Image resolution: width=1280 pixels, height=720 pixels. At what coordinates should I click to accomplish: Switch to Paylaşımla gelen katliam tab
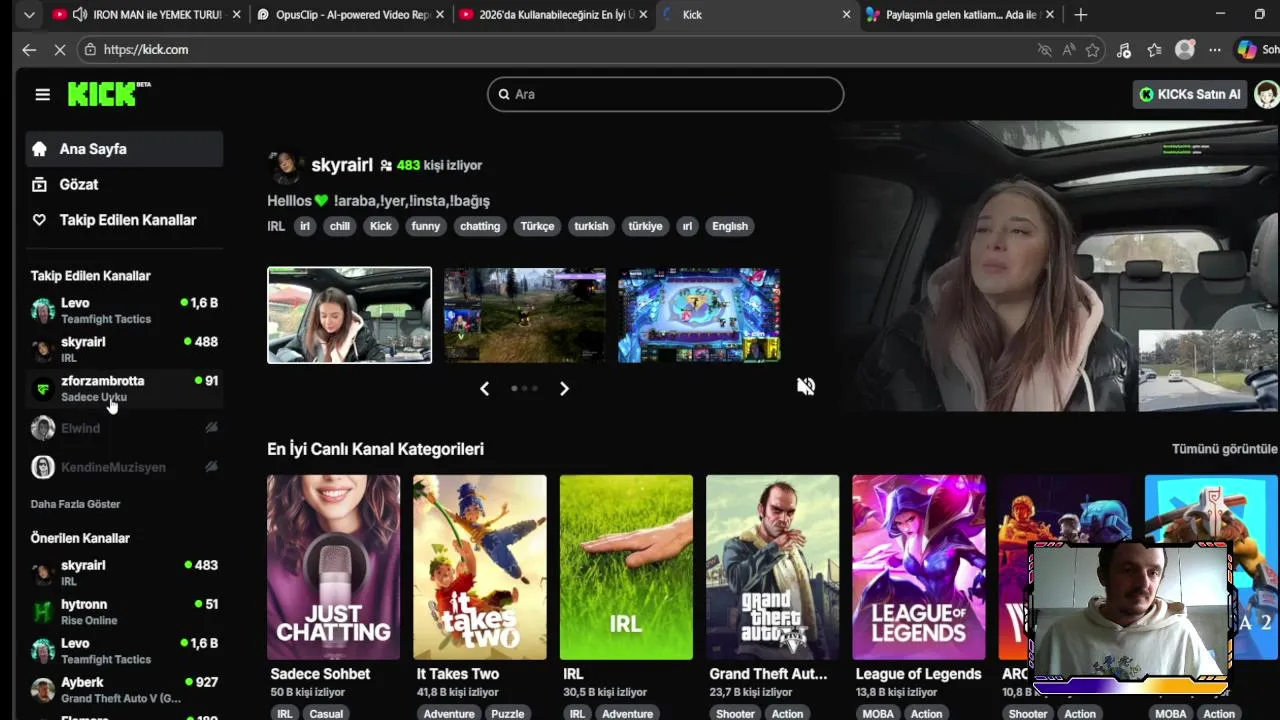tap(960, 15)
